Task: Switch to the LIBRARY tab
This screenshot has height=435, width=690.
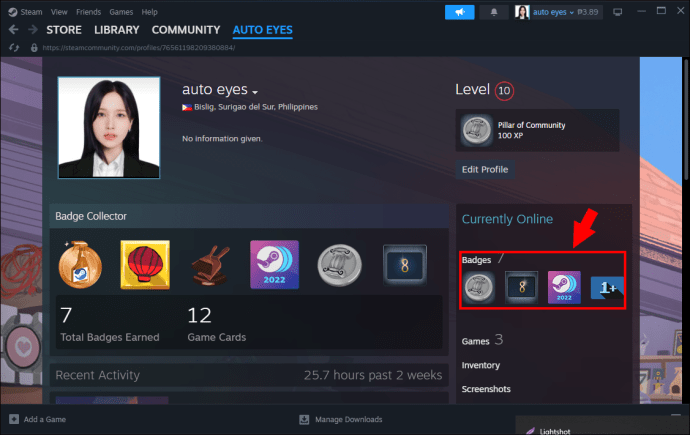Action: click(x=116, y=30)
